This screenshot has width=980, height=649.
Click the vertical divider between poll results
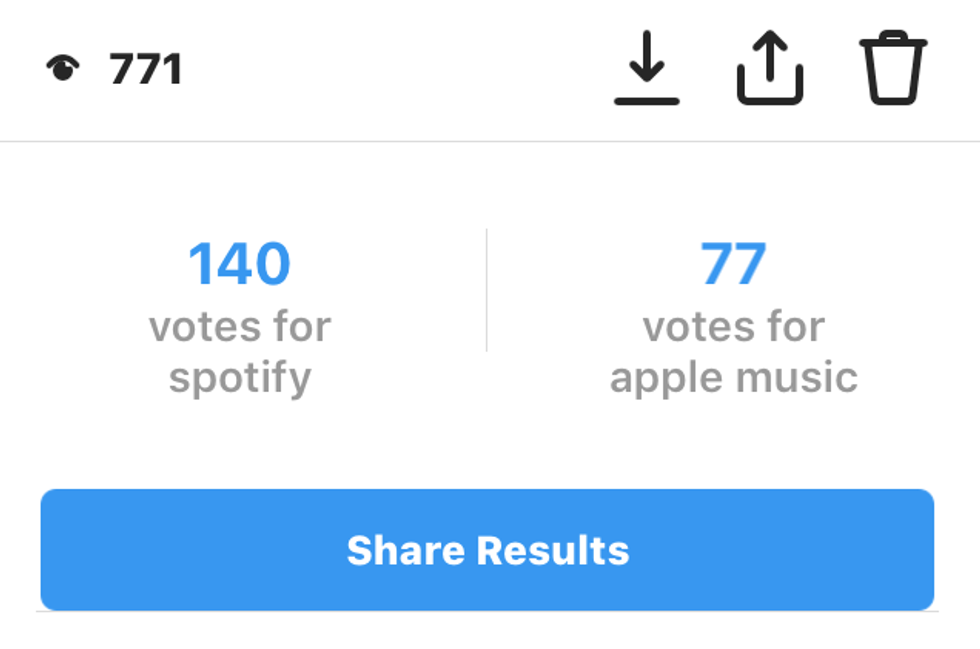pyautogui.click(x=487, y=290)
